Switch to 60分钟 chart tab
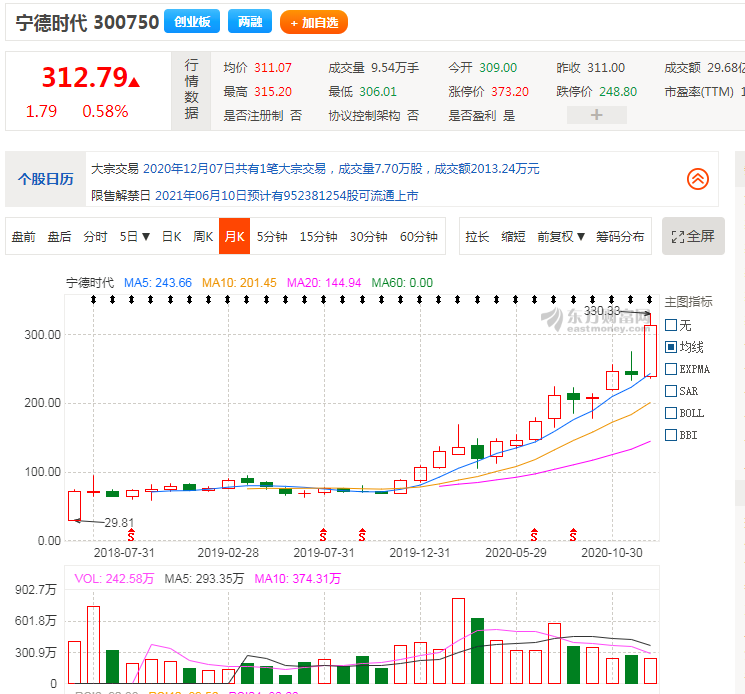This screenshot has height=694, width=745. point(419,237)
